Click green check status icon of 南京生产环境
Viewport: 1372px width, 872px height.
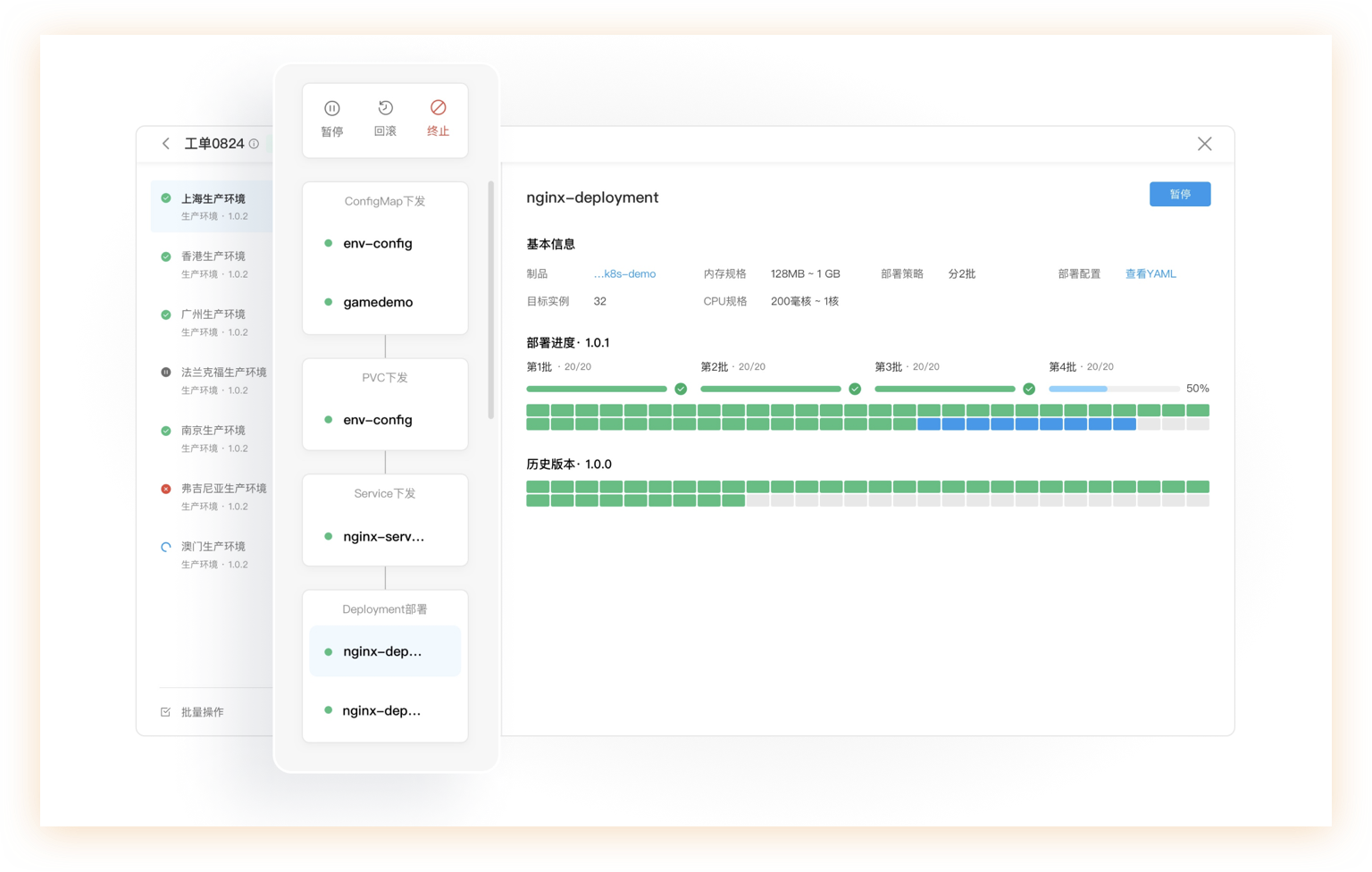[x=166, y=431]
